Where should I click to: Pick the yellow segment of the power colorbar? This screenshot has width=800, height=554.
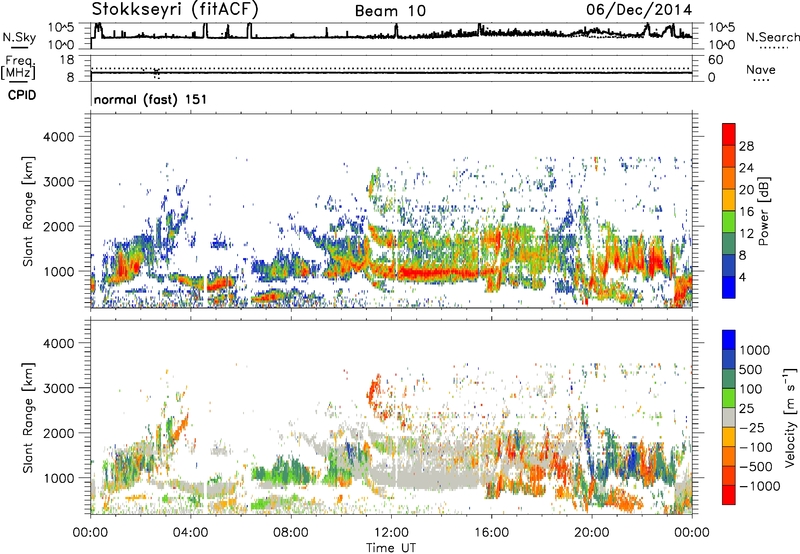pyautogui.click(x=729, y=200)
